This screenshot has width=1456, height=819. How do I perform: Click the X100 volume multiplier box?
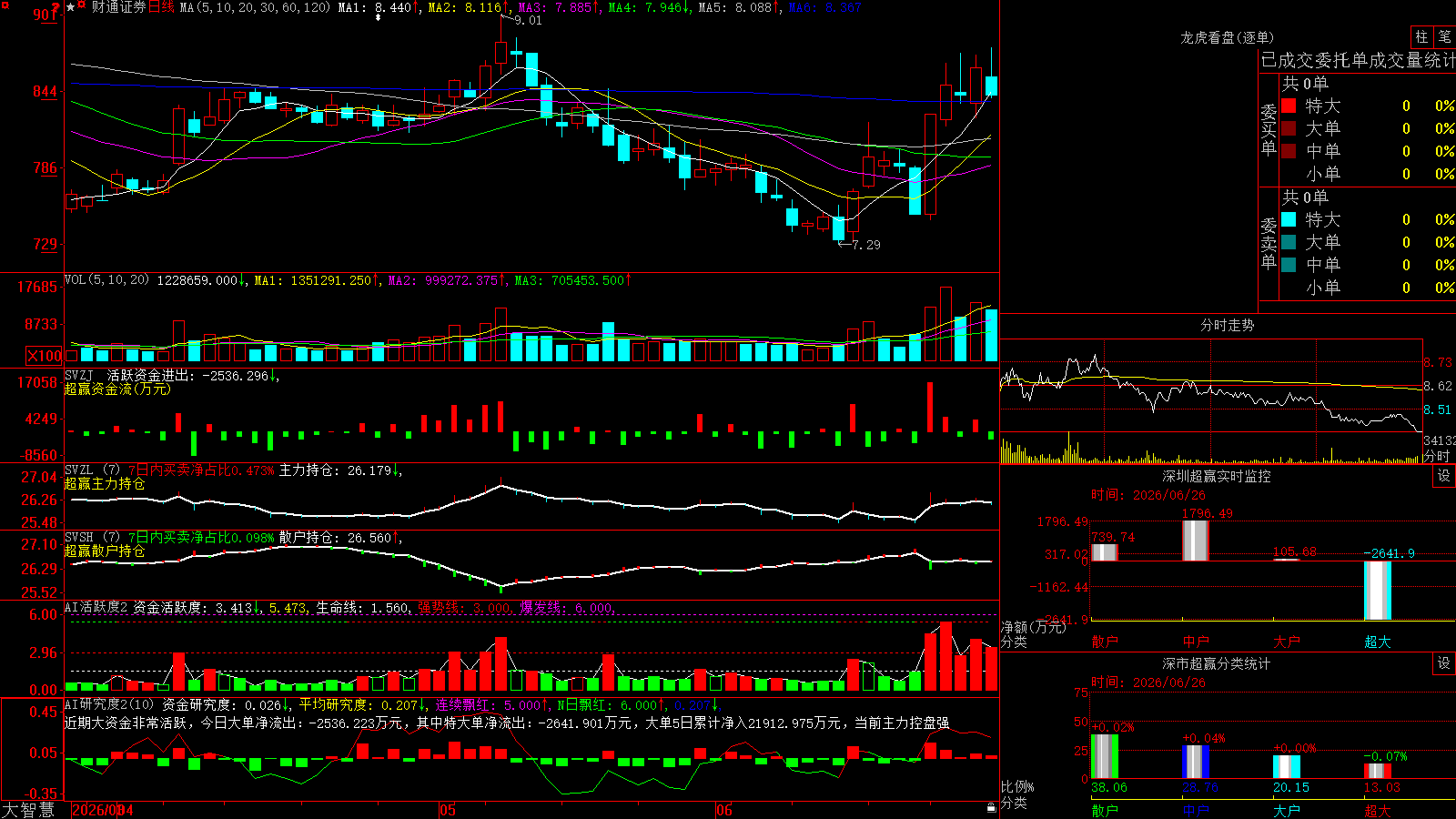45,356
